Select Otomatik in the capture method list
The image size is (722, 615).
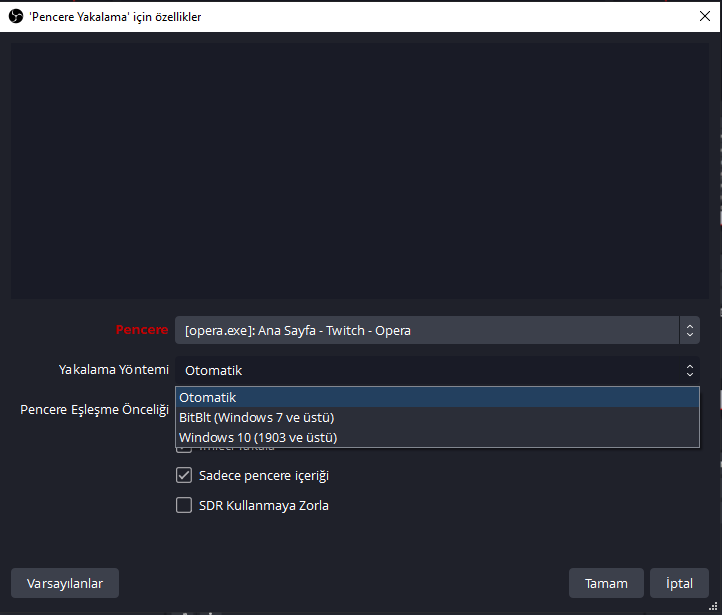click(437, 397)
